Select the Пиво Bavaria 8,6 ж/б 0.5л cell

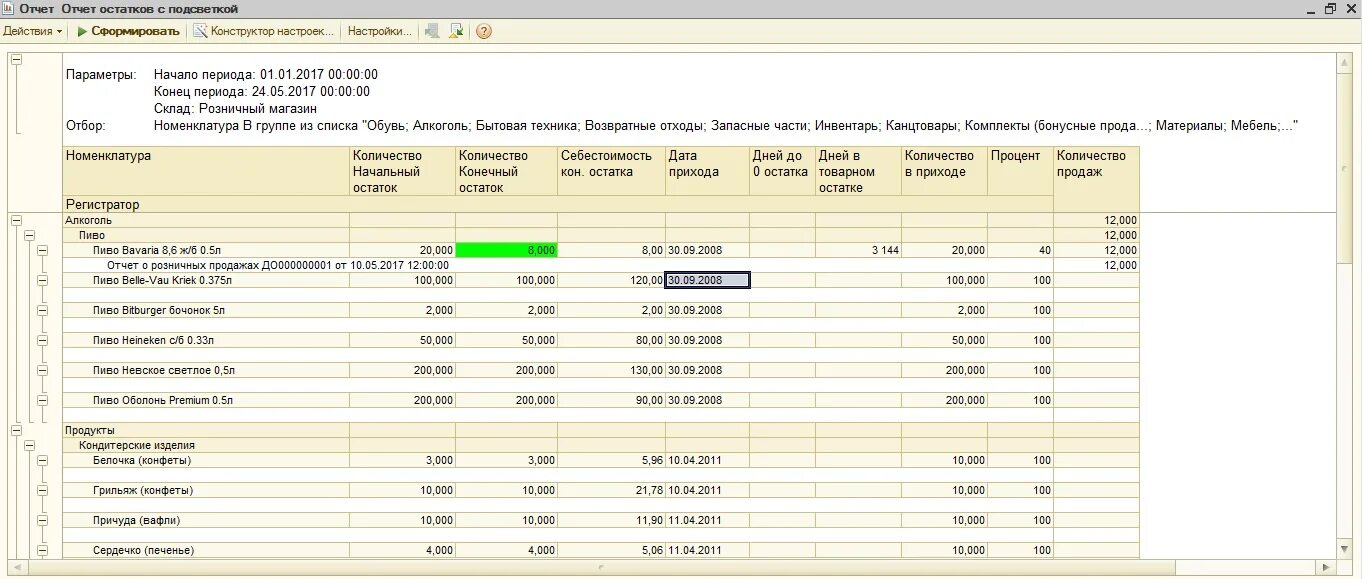coord(206,250)
